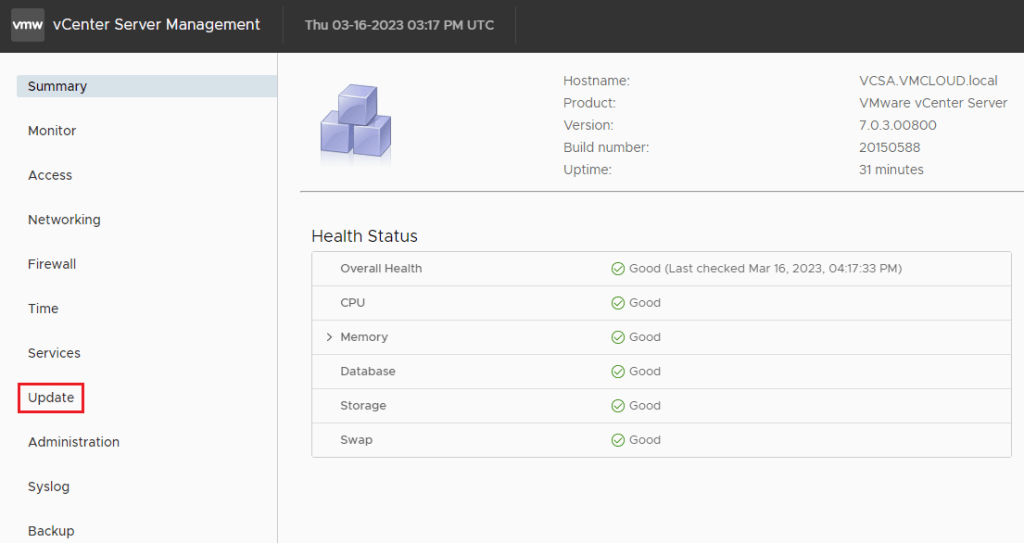
Task: Click the vCenter appliance cubes icon
Action: point(355,124)
